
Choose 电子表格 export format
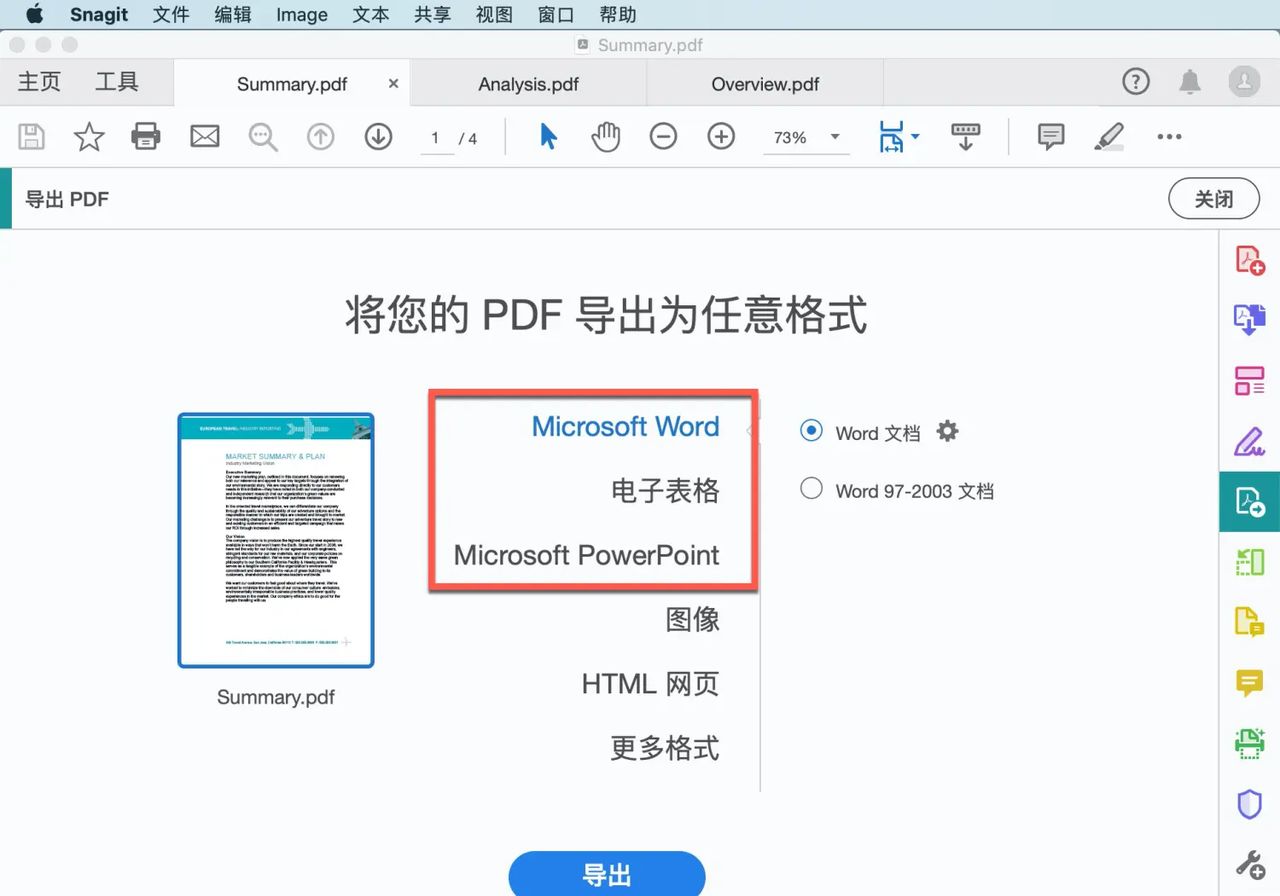(665, 490)
